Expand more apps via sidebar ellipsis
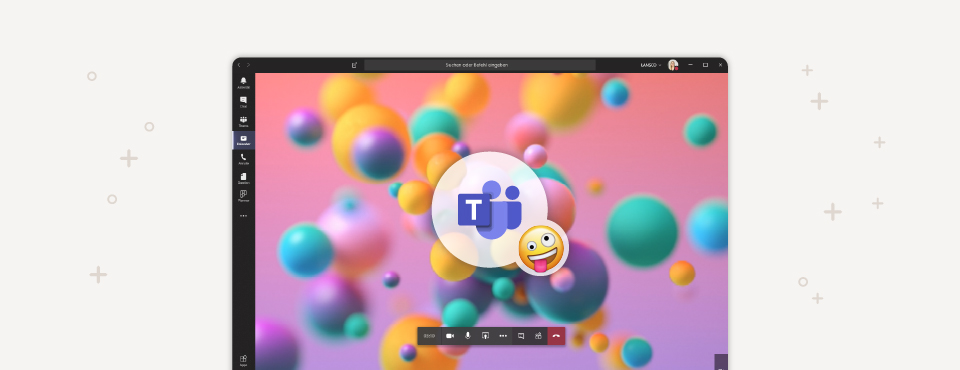 [244, 216]
